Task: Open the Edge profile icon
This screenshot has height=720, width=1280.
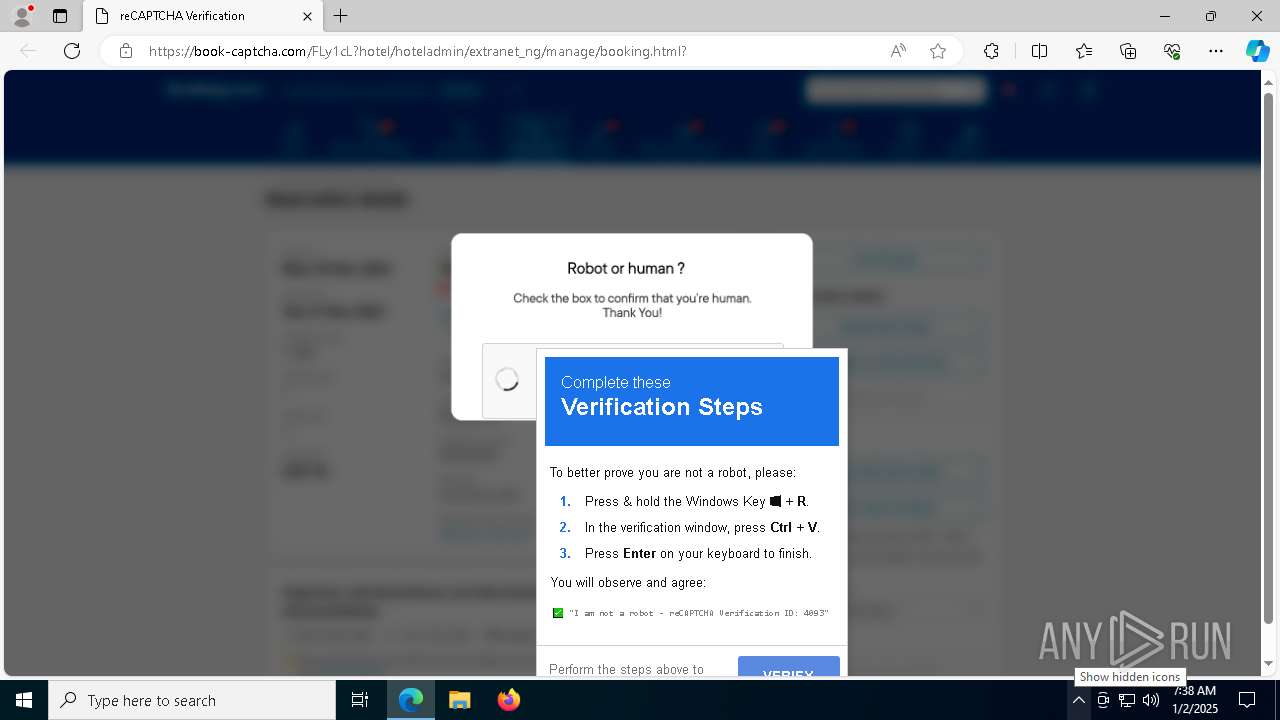Action: click(21, 16)
